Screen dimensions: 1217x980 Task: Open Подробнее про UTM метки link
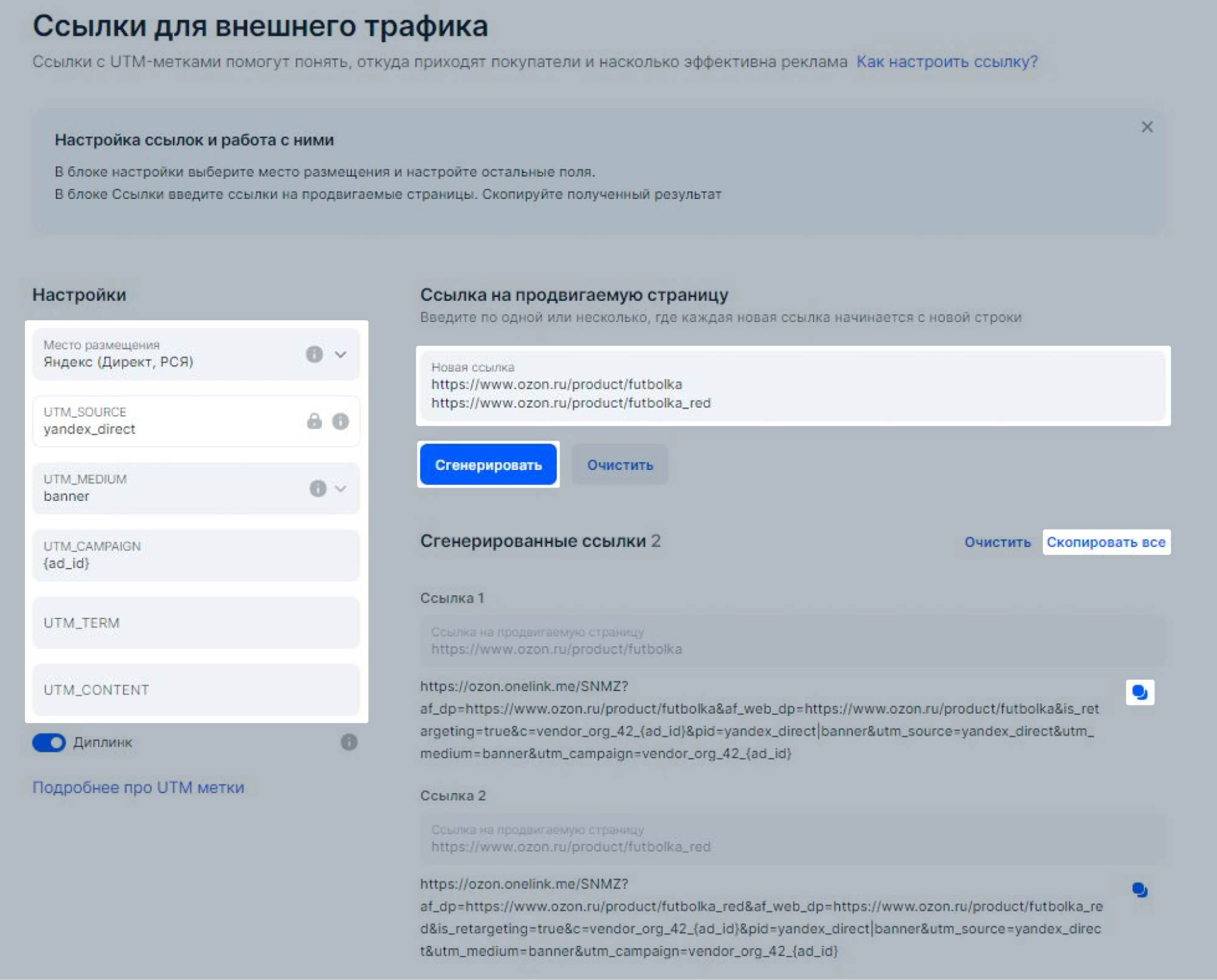[138, 787]
